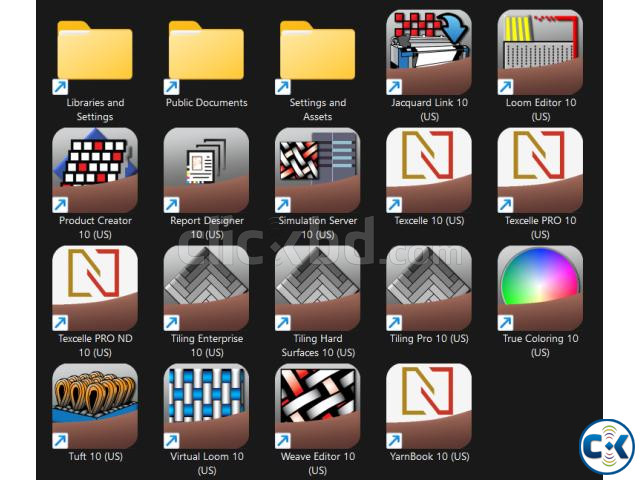The width and height of the screenshot is (640, 480).
Task: Open YarnBook 10 (US) icon
Action: tap(429, 406)
